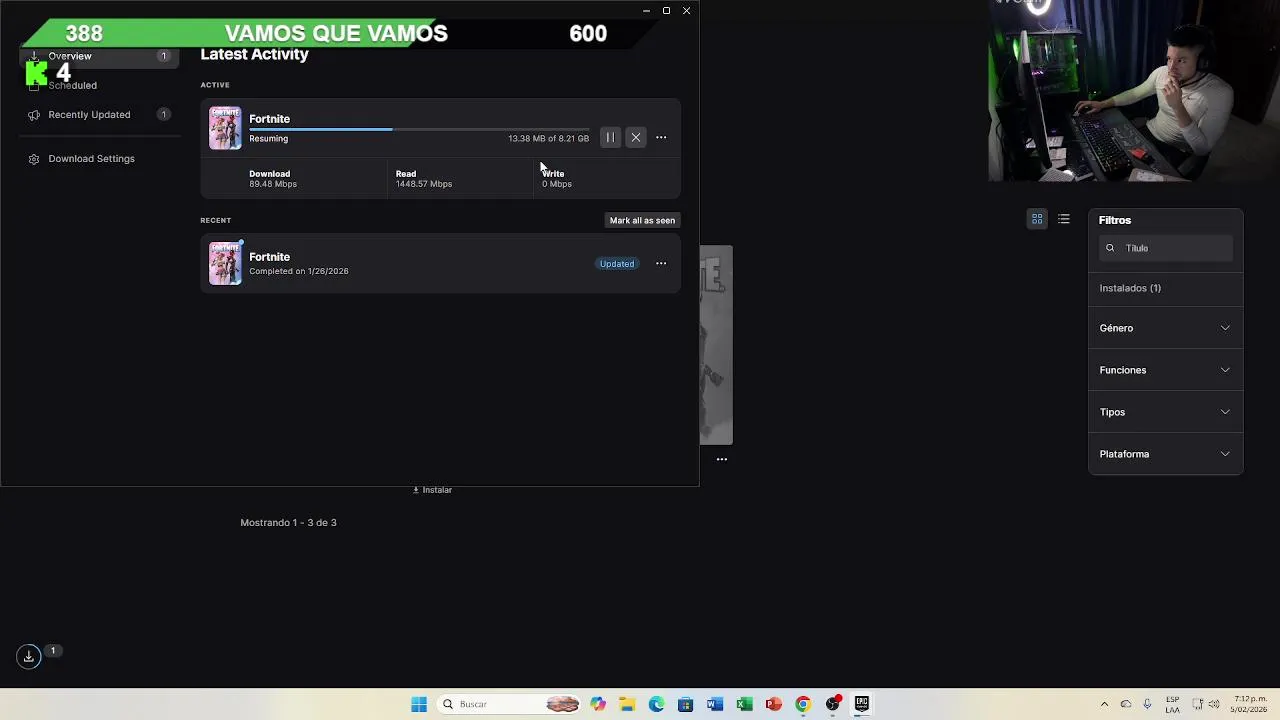
Task: Open the Recently Updated section
Action: point(98,114)
